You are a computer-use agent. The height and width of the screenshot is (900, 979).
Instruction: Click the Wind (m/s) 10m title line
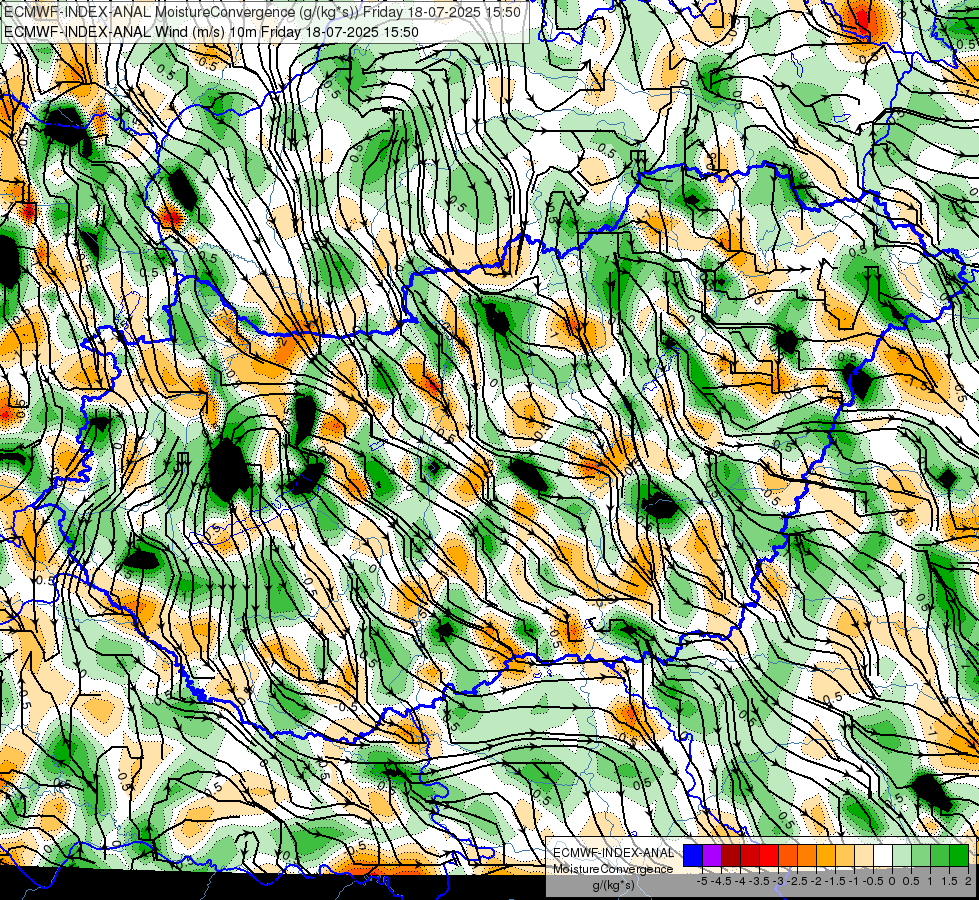click(x=212, y=32)
